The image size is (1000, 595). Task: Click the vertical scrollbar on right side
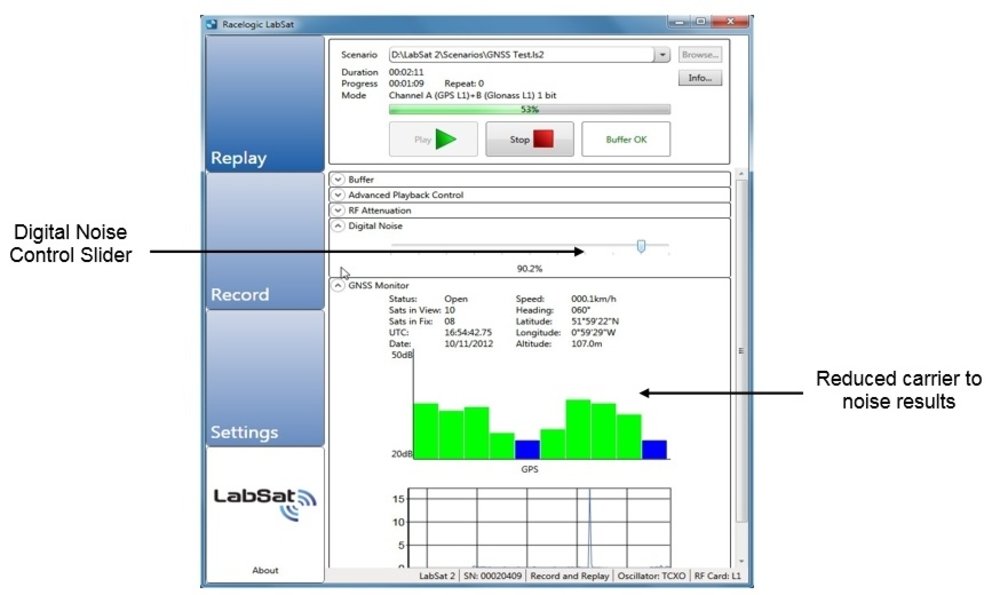coord(740,350)
